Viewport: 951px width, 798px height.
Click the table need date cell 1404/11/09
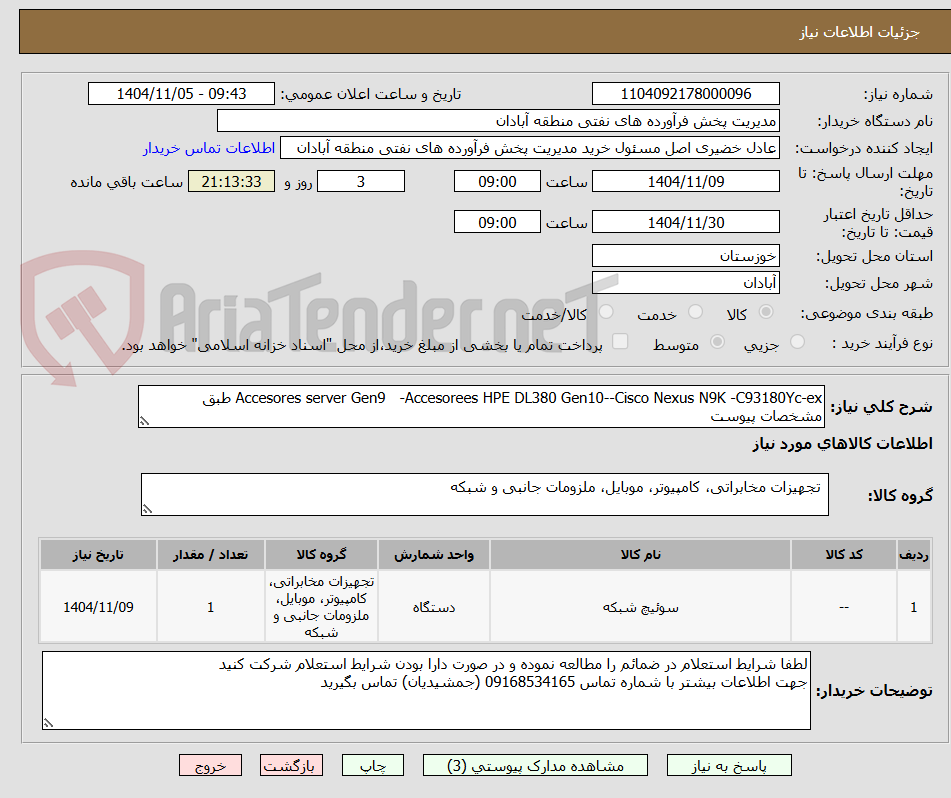pyautogui.click(x=98, y=607)
